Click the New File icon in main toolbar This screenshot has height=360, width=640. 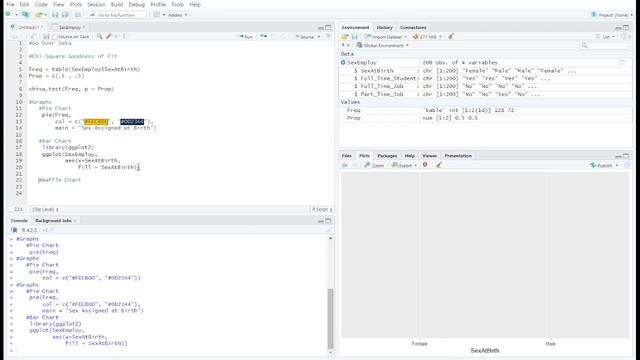[x=8, y=15]
